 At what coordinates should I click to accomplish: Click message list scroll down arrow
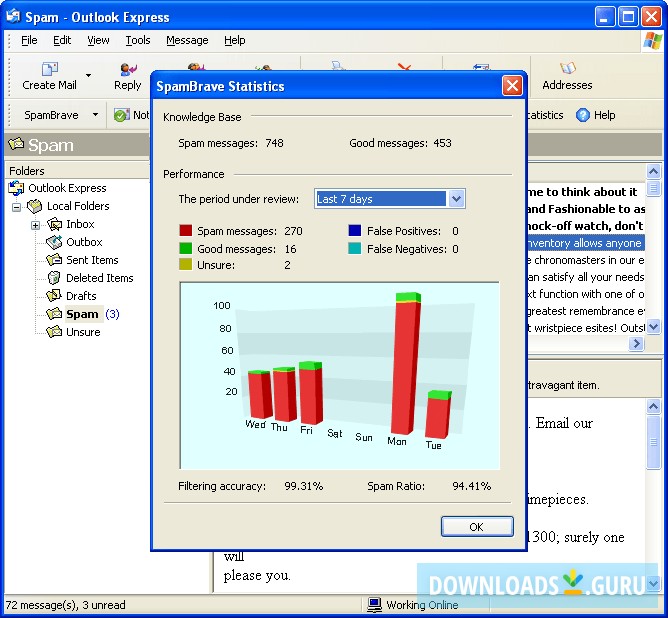tap(653, 327)
